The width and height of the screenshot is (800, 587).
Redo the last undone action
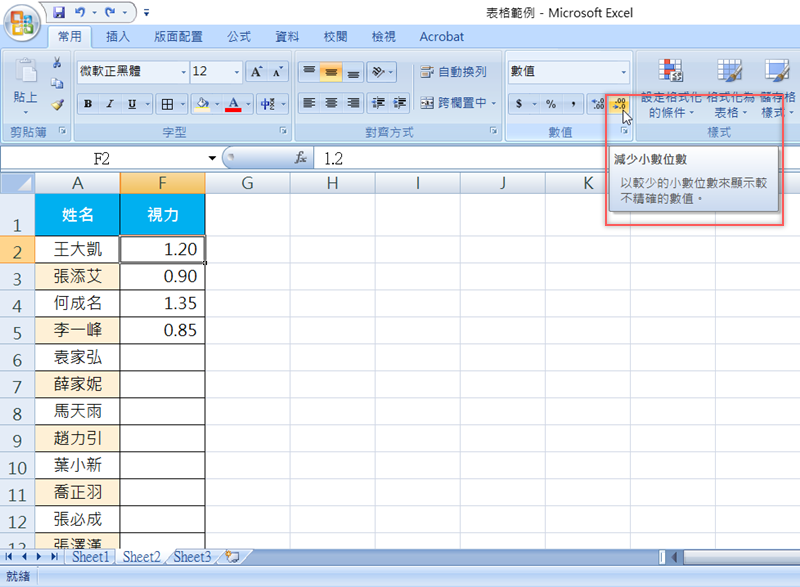tap(110, 12)
